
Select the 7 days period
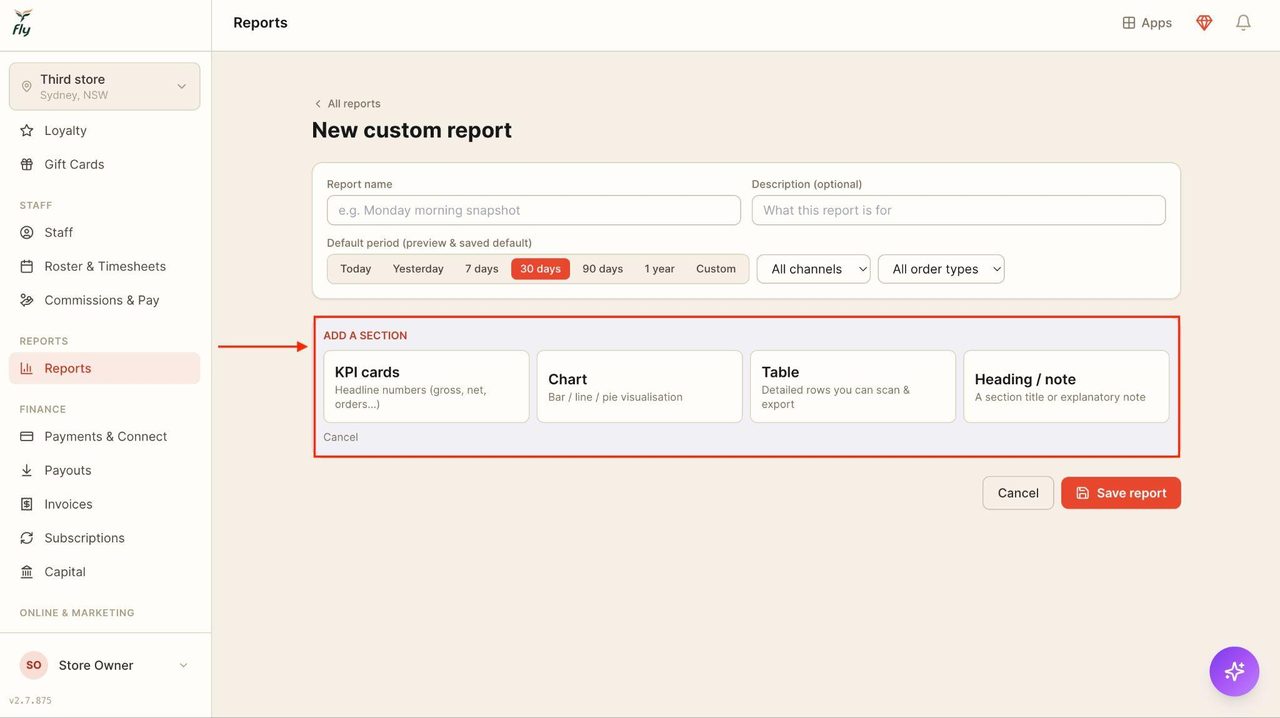tap(481, 269)
